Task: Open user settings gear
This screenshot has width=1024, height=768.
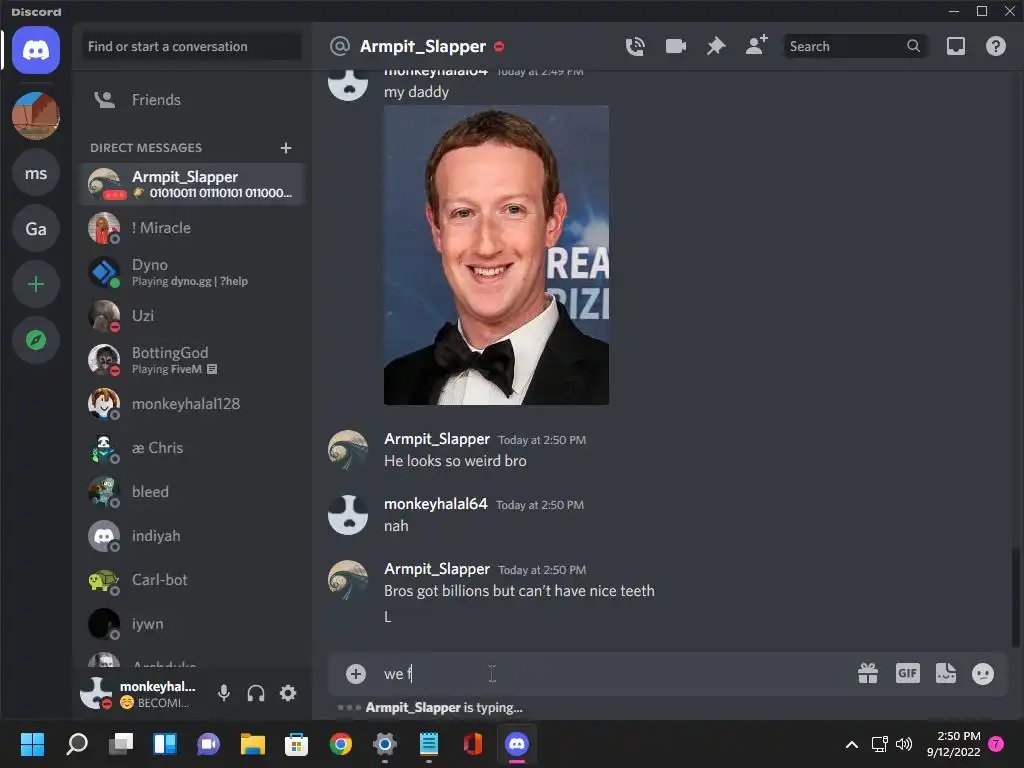Action: click(x=288, y=693)
